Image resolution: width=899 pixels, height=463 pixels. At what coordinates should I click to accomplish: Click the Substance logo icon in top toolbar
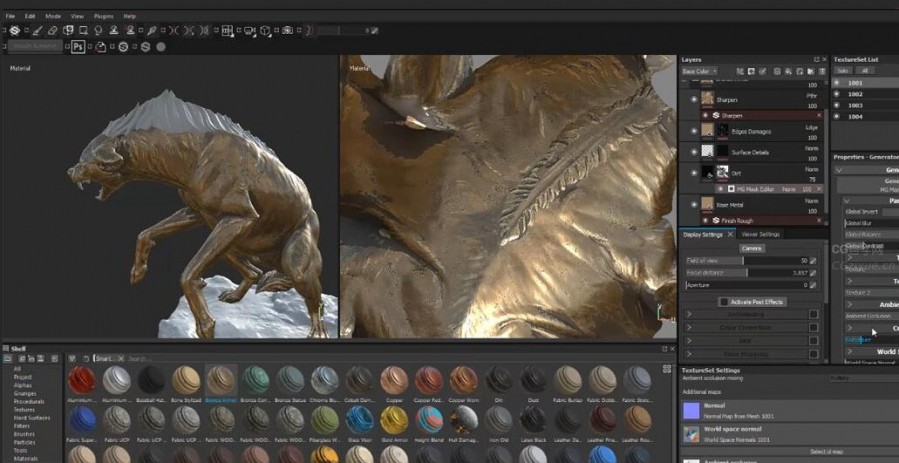(15, 30)
